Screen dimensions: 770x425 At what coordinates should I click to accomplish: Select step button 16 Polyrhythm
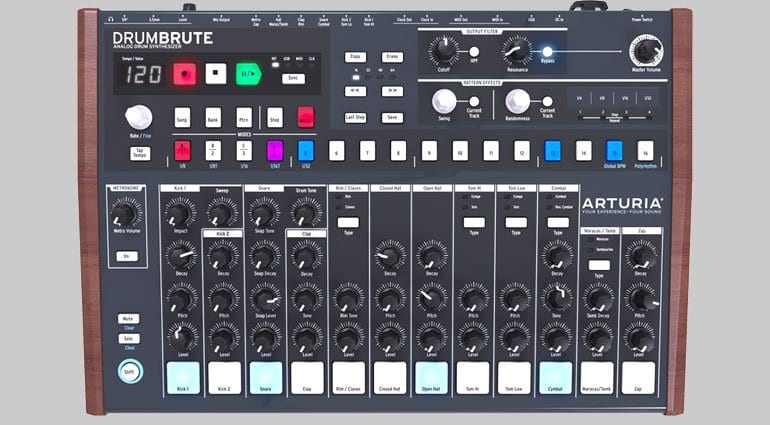(x=645, y=151)
